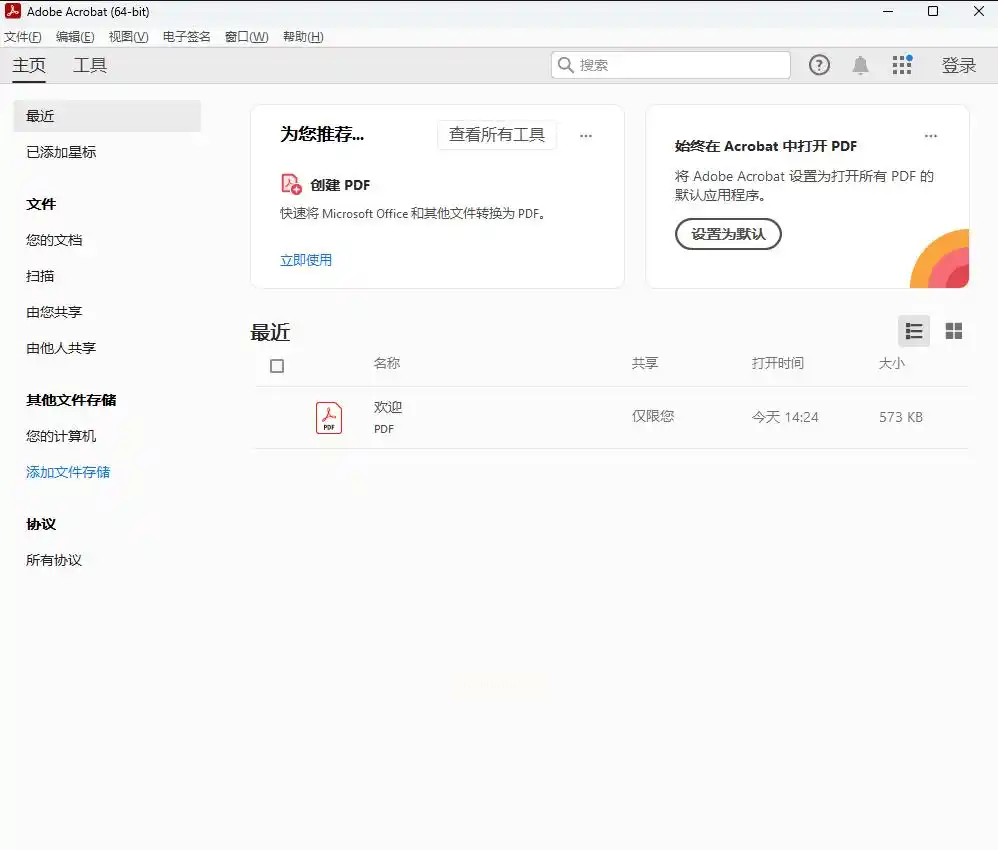Click the help question mark icon
998x850 pixels.
click(x=819, y=65)
